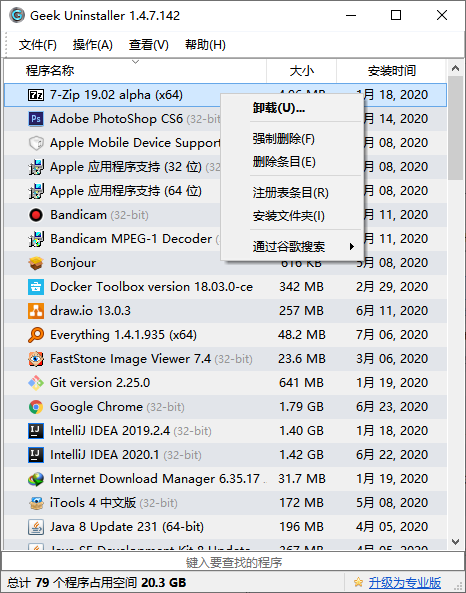Choose 卸载(U)... from context menu

tap(279, 108)
